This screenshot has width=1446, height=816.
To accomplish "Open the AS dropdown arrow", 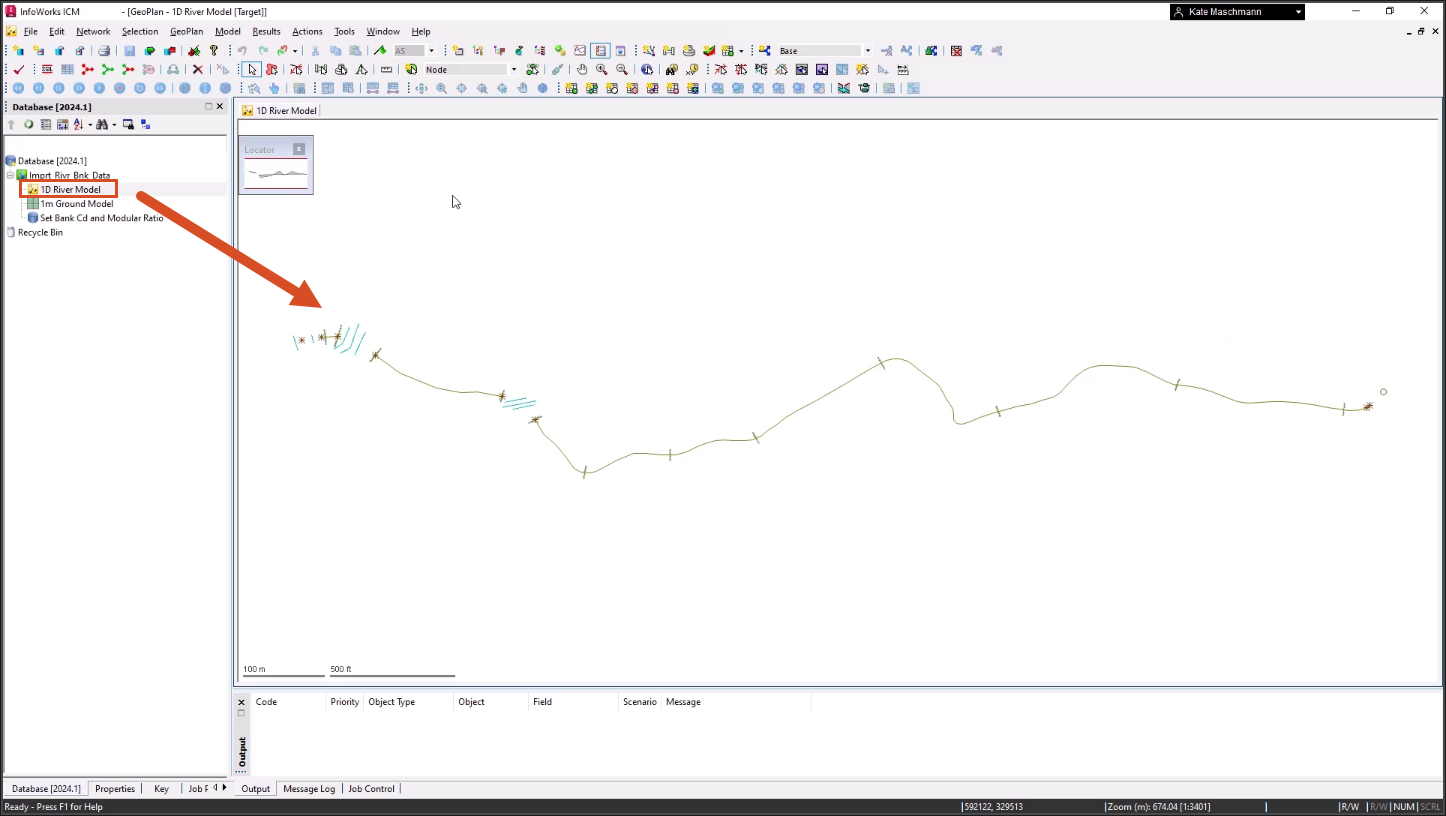I will (431, 51).
